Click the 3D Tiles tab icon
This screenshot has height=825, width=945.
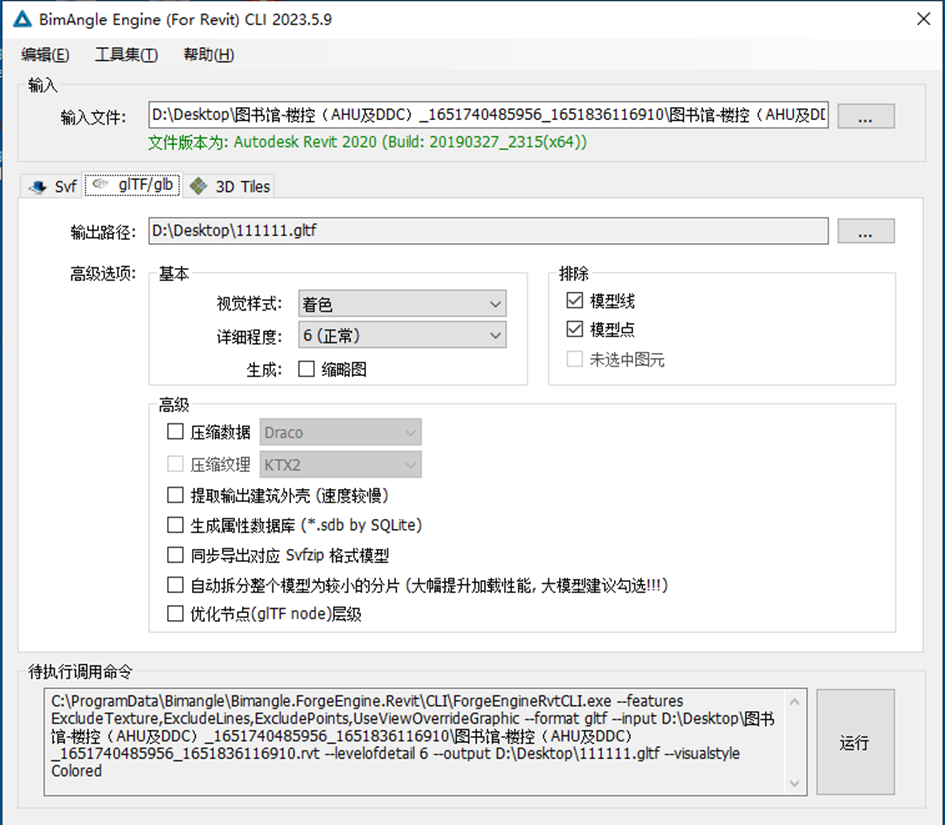(x=198, y=186)
